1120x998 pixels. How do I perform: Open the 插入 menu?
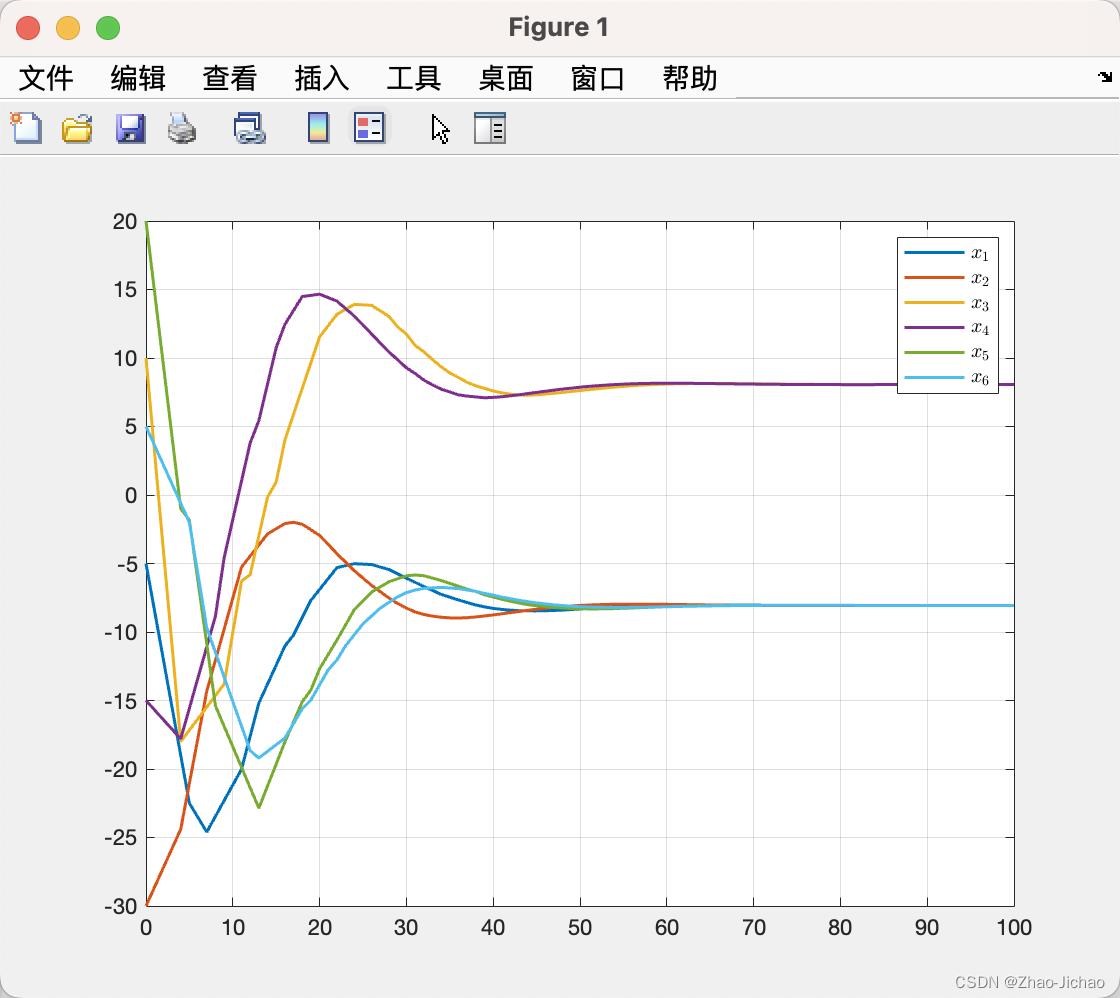321,78
